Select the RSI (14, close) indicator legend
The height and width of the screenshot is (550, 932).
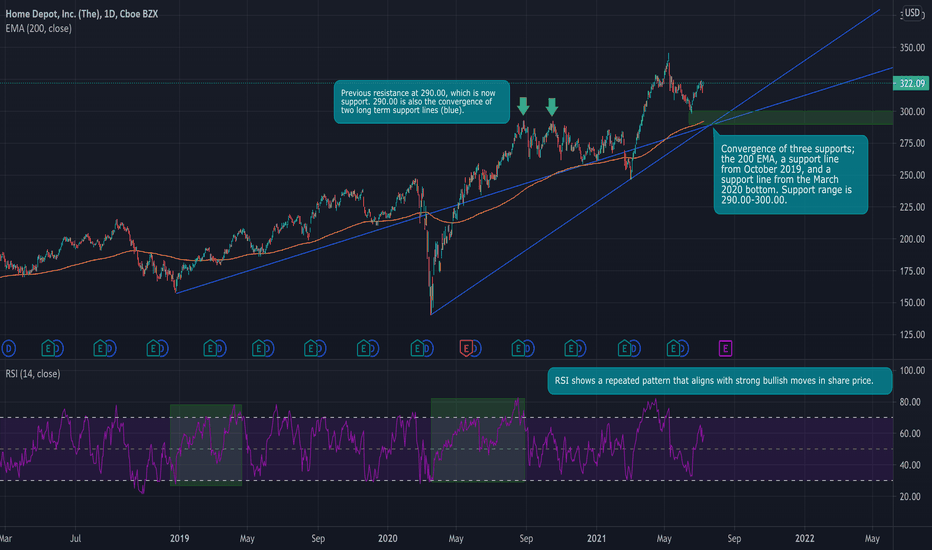(x=33, y=373)
